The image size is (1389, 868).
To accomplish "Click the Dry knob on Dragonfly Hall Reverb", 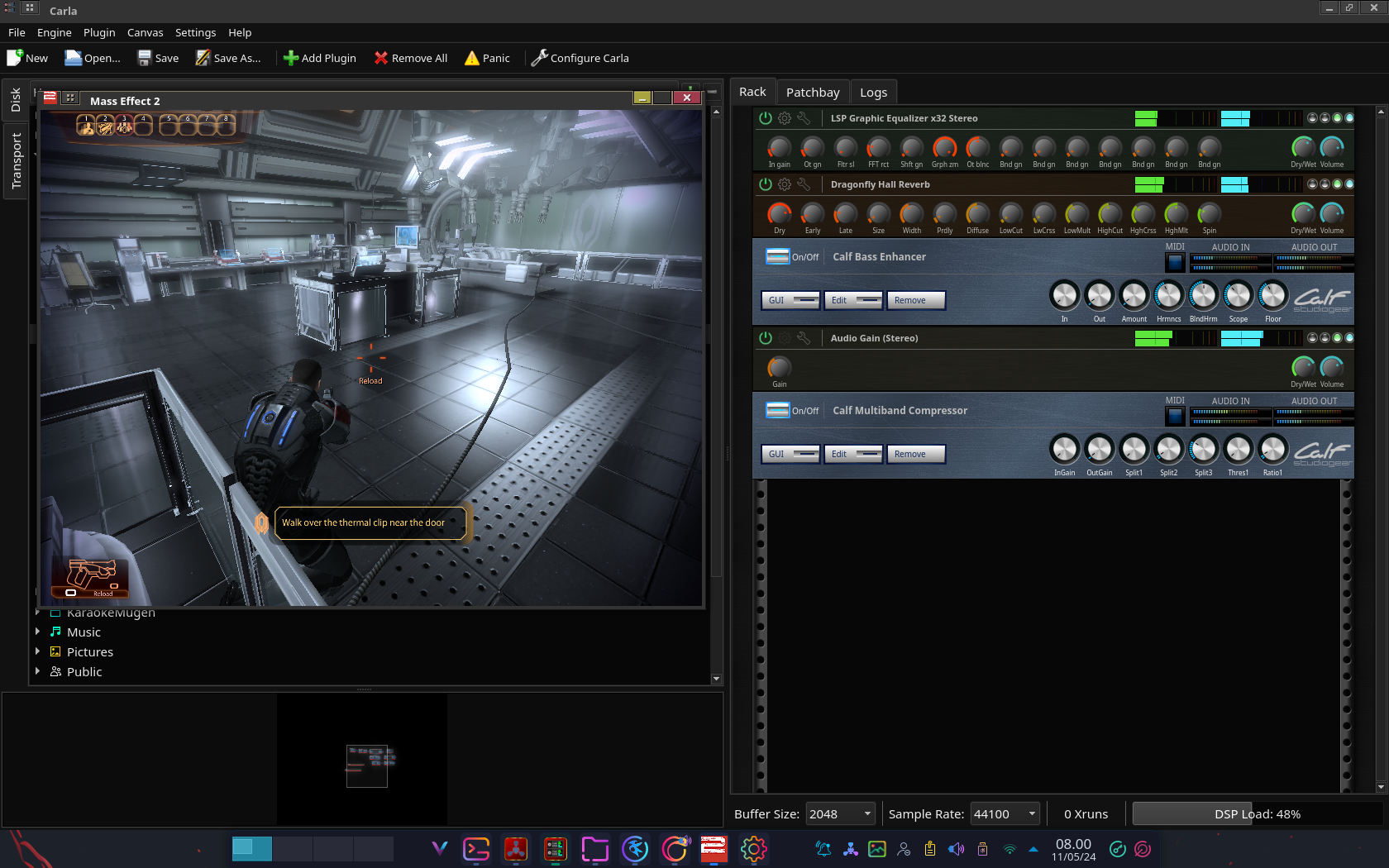I will click(x=779, y=213).
